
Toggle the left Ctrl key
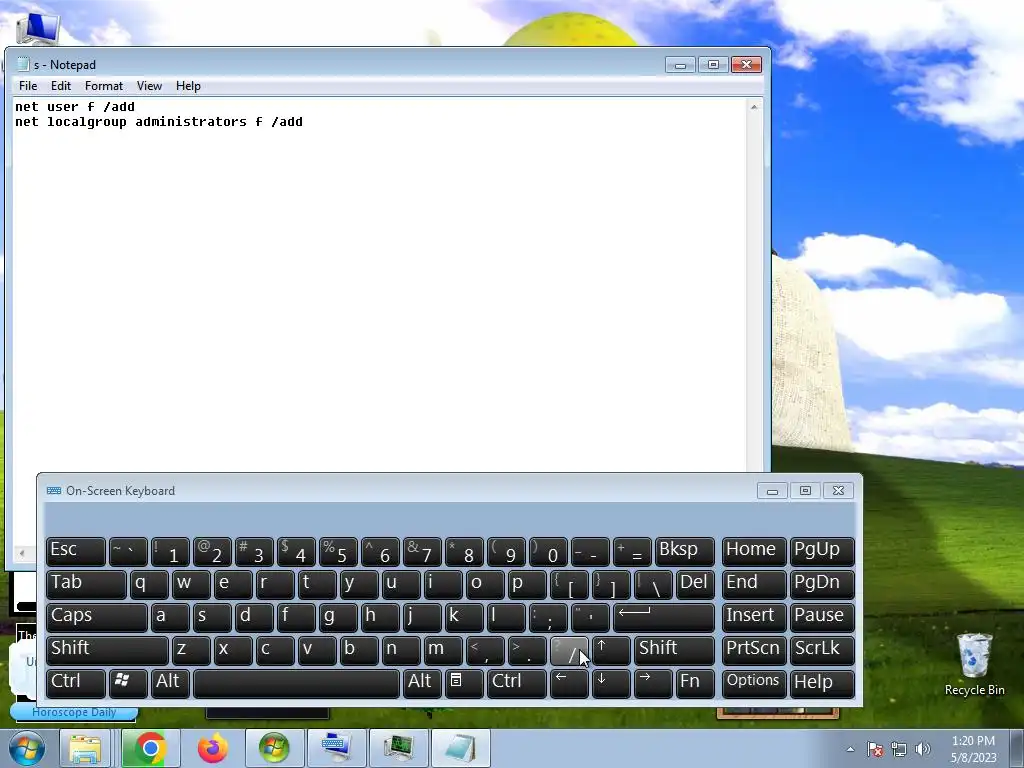[x=76, y=683]
